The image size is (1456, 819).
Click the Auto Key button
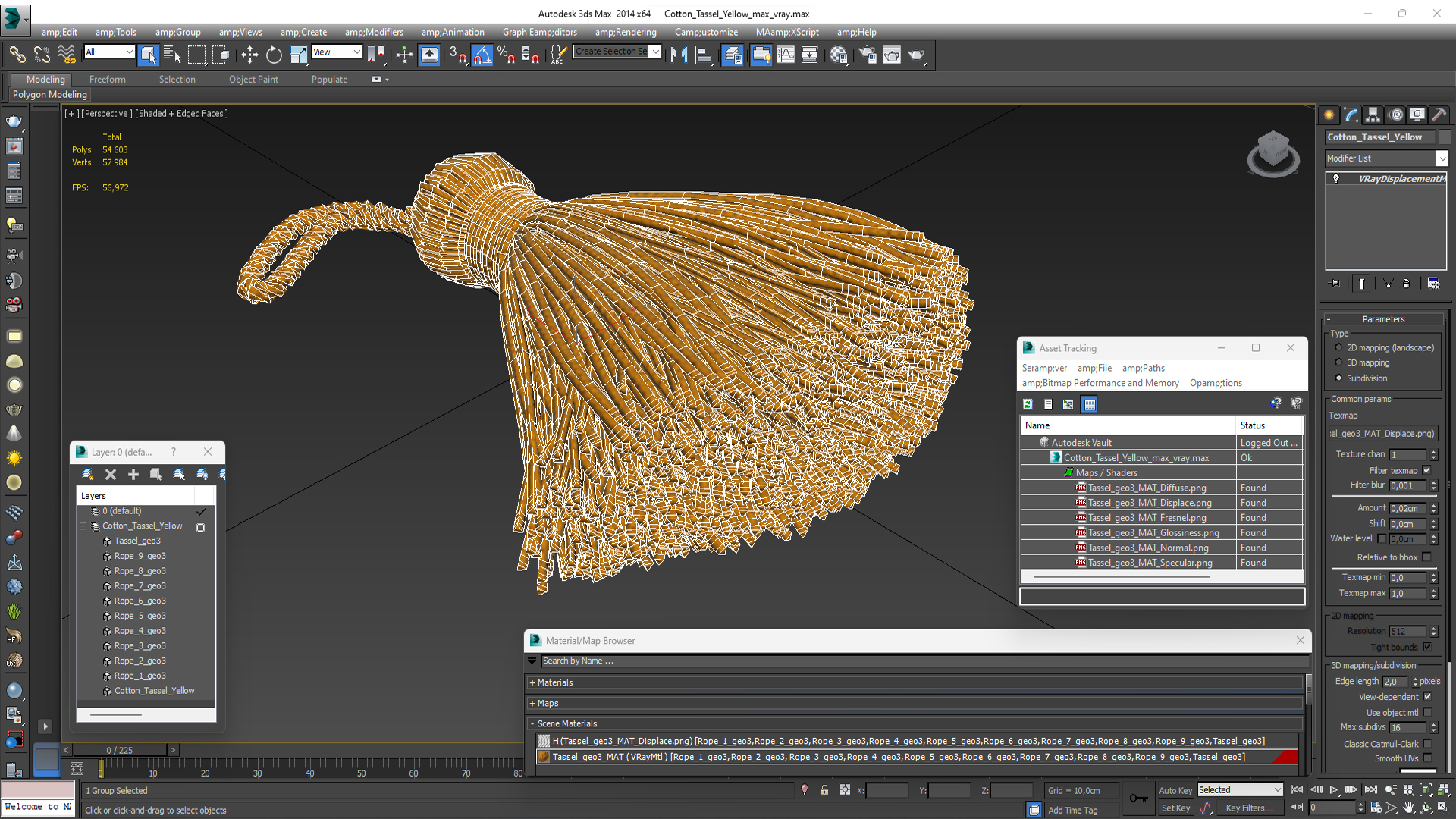[x=1175, y=790]
